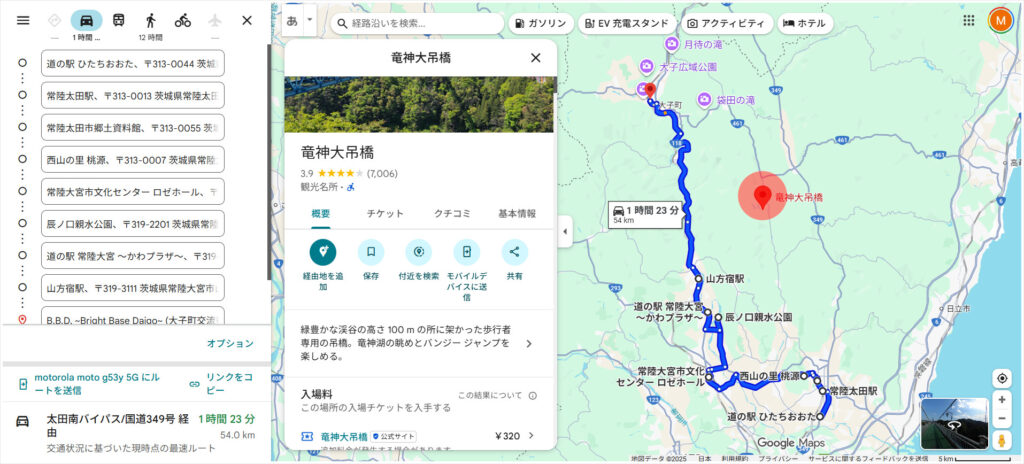
Task: Click the search nearby (付近を検索) icon
Action: point(419,252)
